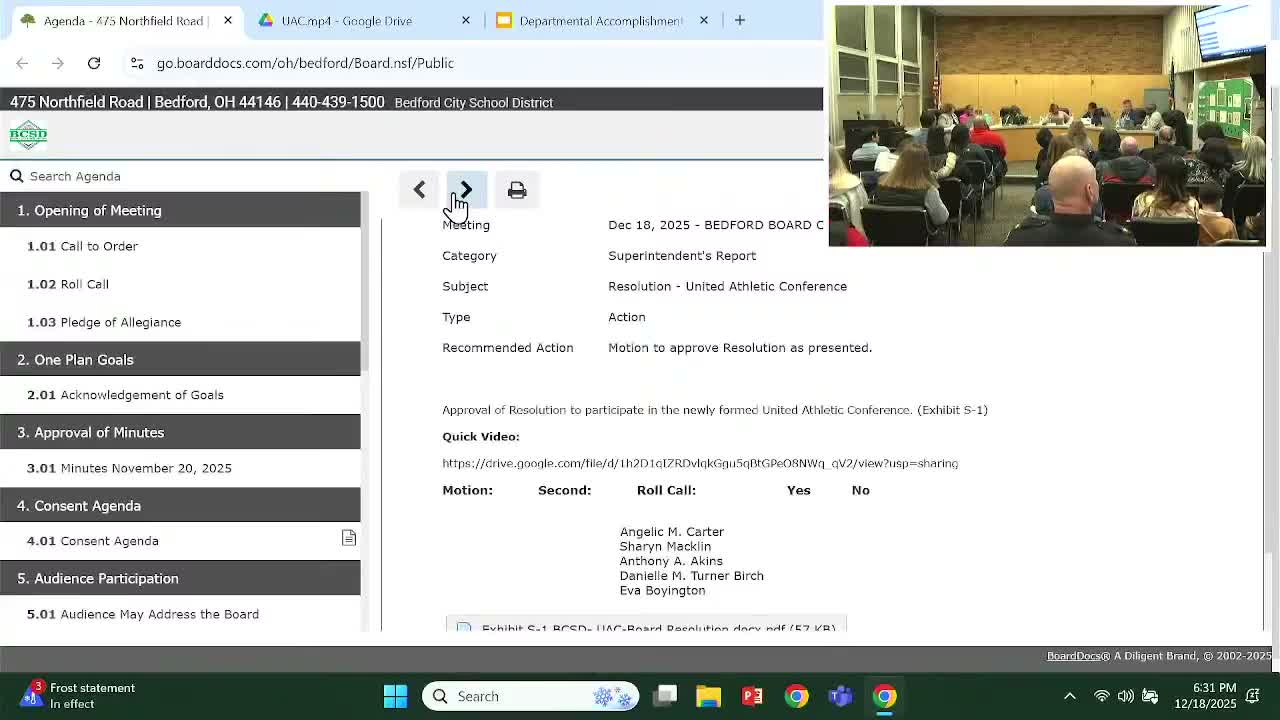Open attachment icon beside Consent Agenda
The width and height of the screenshot is (1280, 720).
tap(349, 539)
